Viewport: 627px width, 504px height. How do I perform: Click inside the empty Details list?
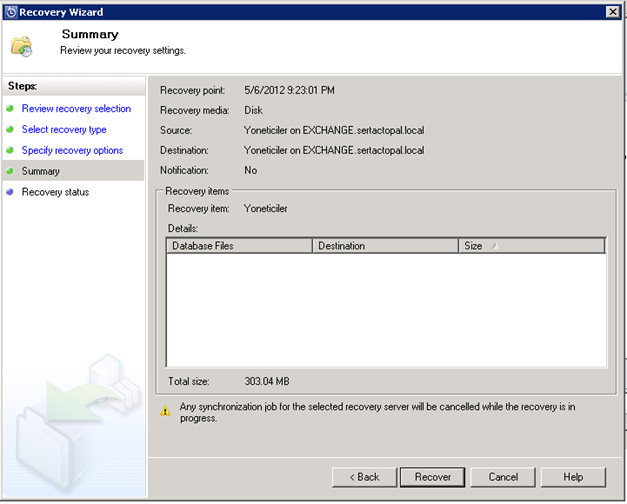(x=385, y=310)
